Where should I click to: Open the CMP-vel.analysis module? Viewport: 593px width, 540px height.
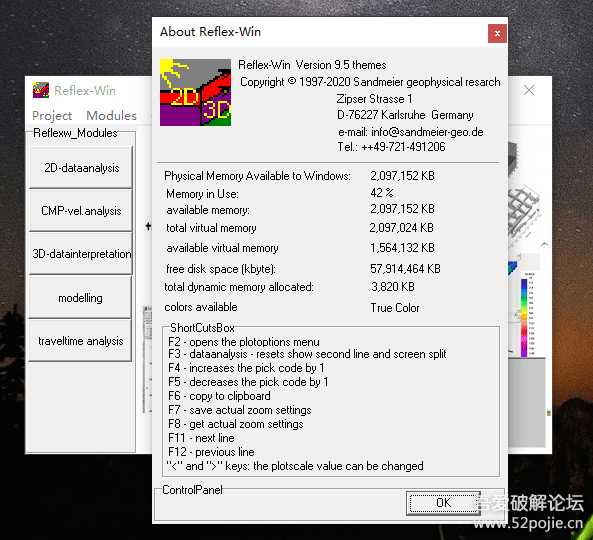coord(81,211)
